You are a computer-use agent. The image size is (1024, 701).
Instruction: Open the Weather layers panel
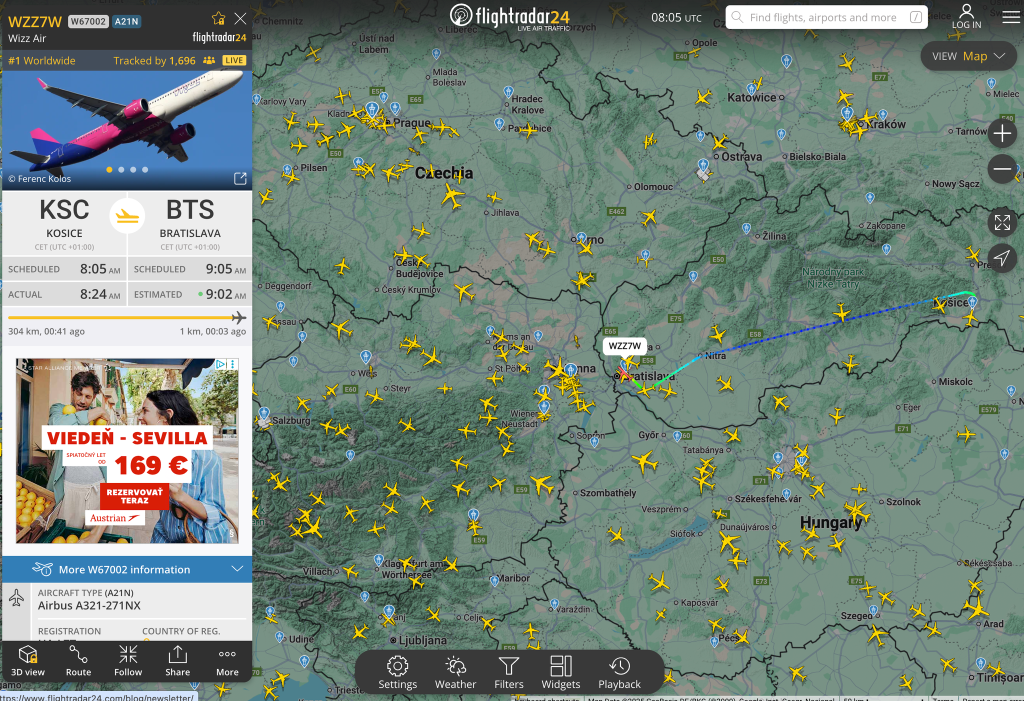tap(455, 673)
